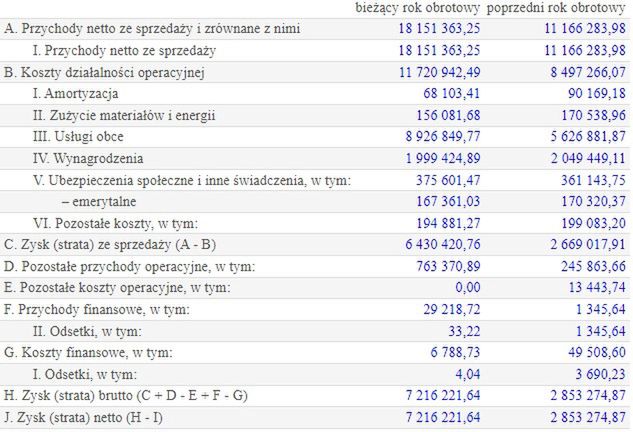The image size is (633, 432).
Task: Click the 'IV. Wynagrodzenia' row label
Action: point(88,158)
